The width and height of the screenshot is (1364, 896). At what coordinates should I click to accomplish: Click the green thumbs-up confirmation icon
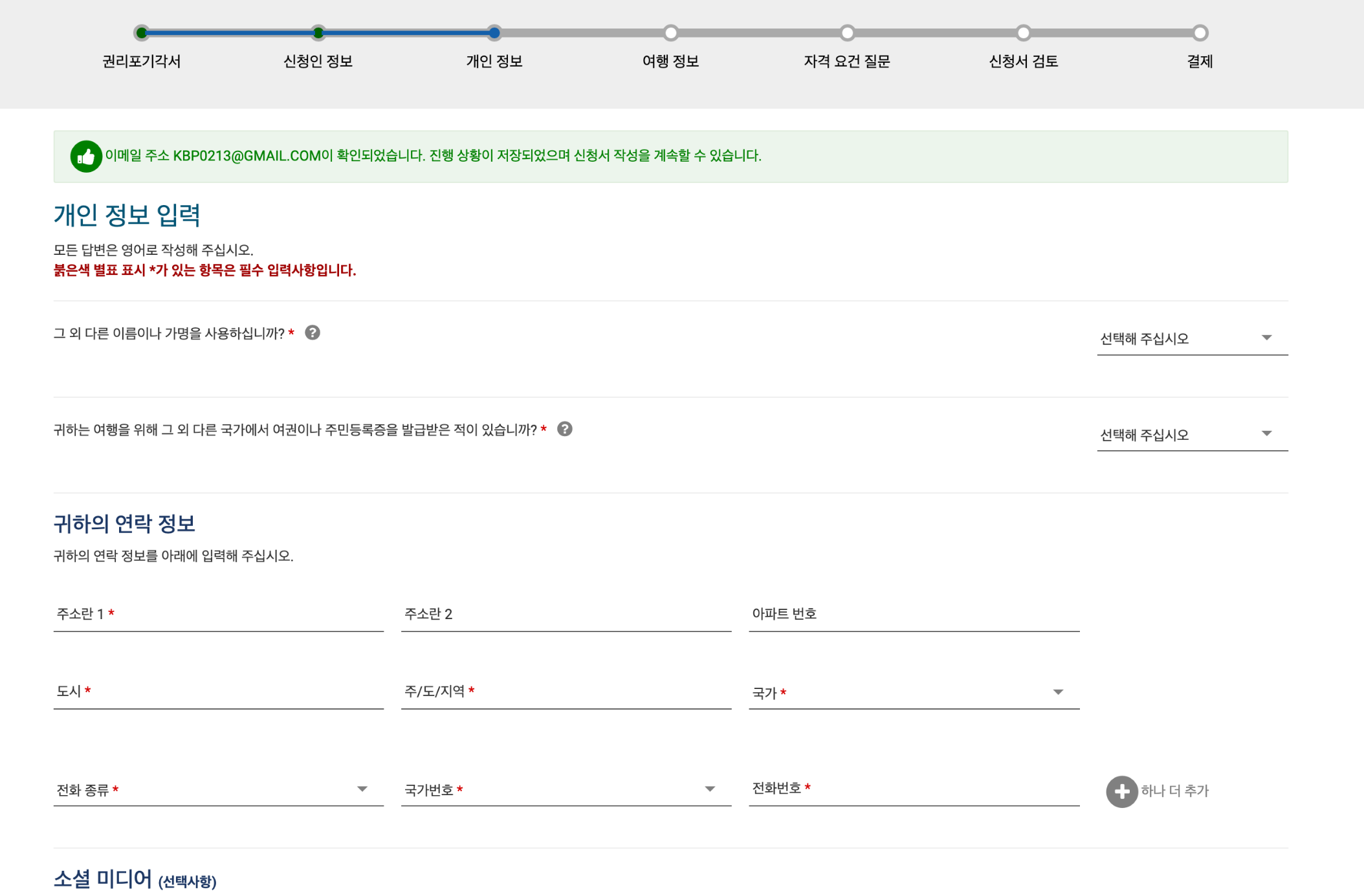[x=86, y=156]
